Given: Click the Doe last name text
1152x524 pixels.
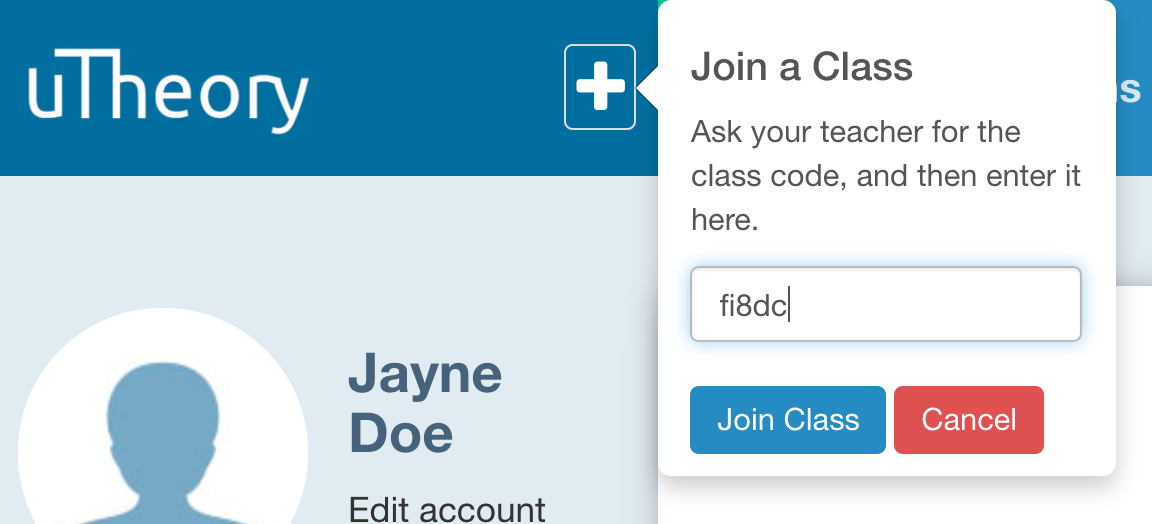Looking at the screenshot, I should [400, 432].
